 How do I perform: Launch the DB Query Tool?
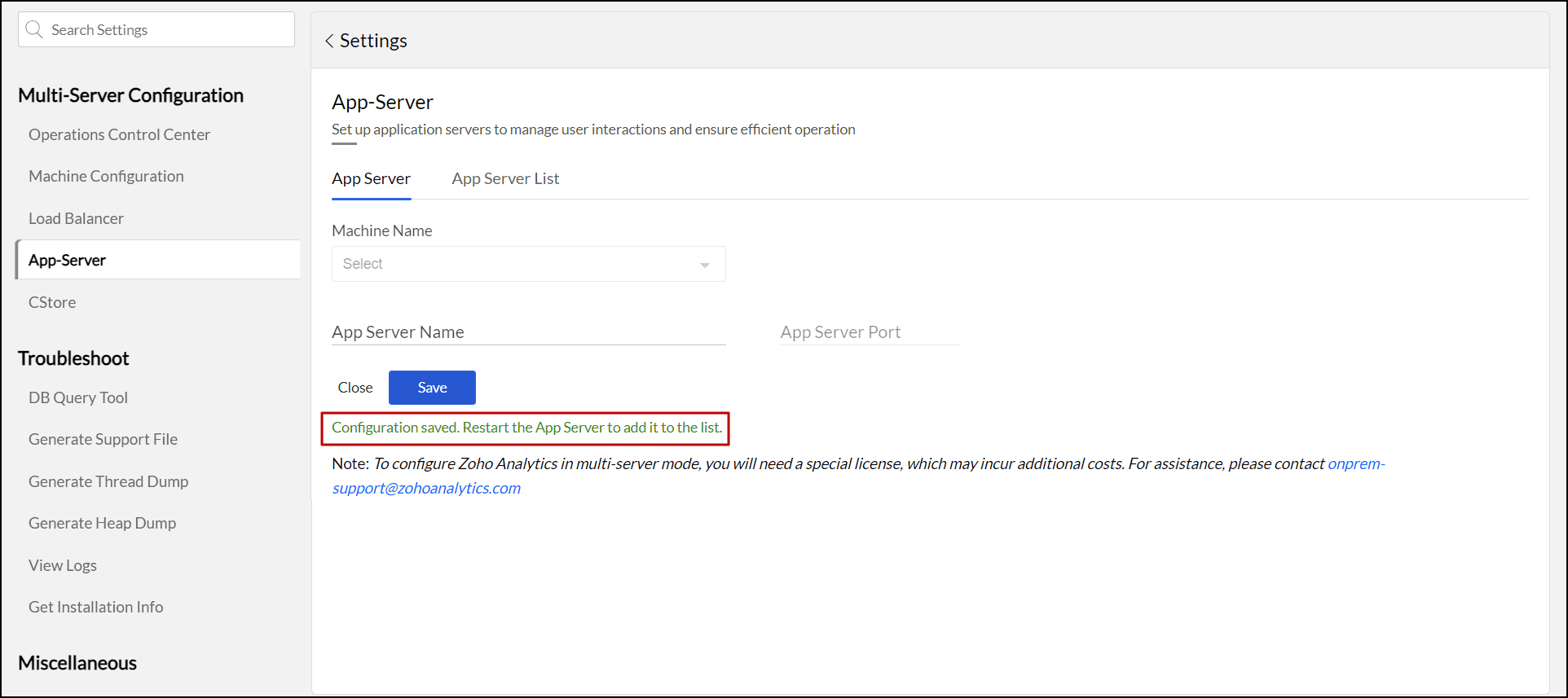78,397
